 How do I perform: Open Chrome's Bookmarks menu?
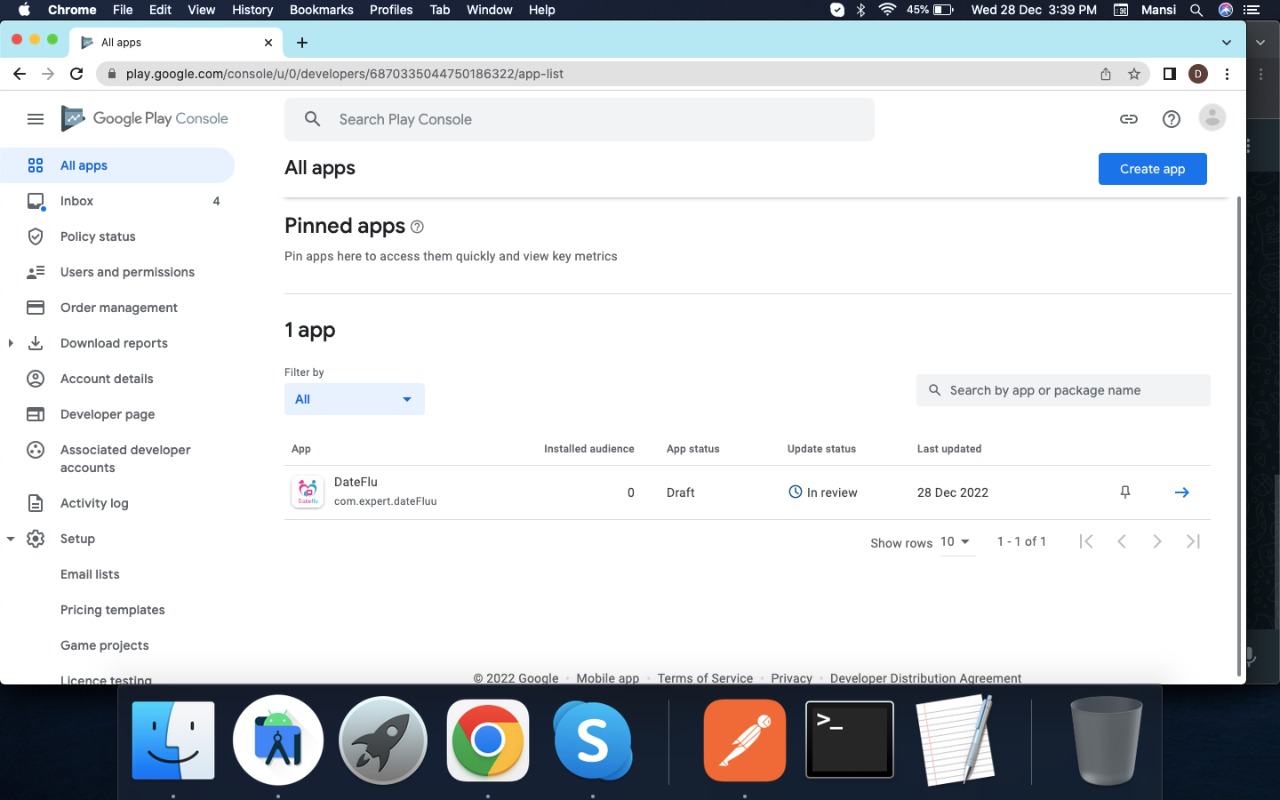pos(321,10)
